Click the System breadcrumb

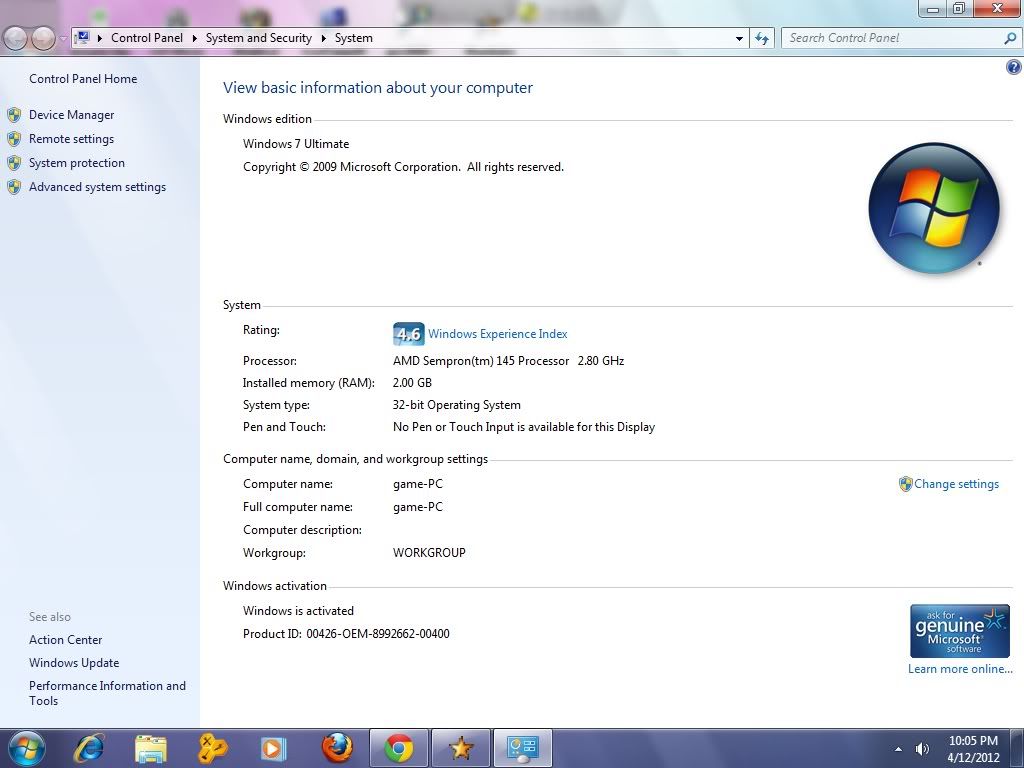(354, 38)
